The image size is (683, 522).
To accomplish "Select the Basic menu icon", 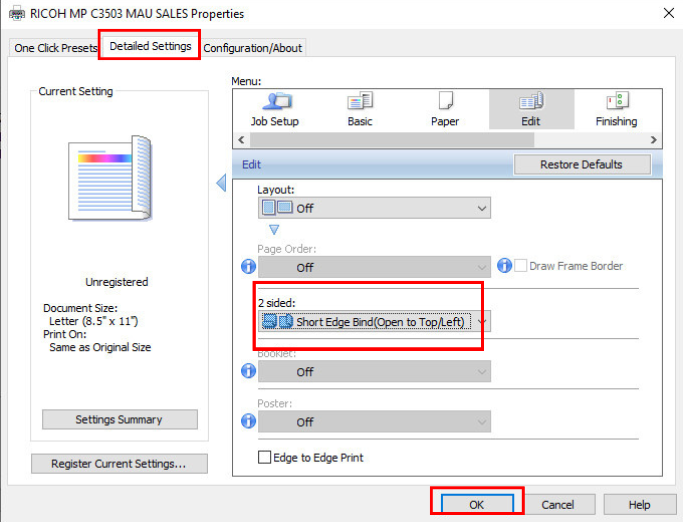I will [x=360, y=109].
